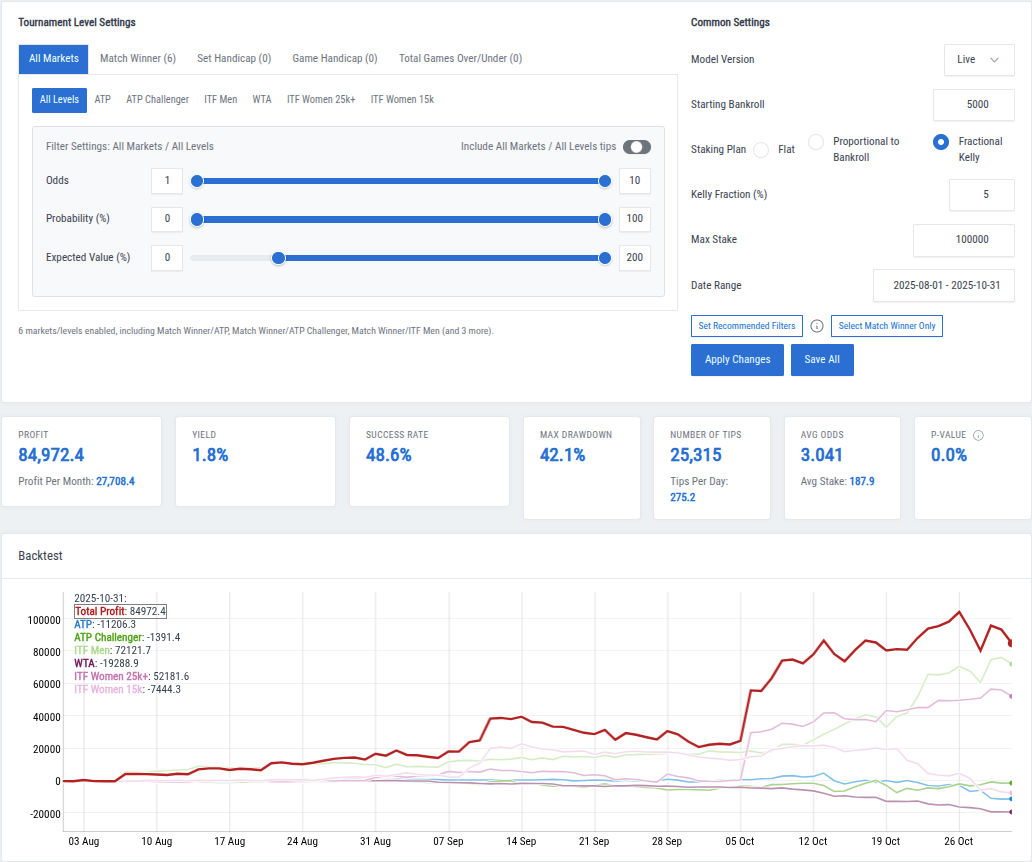Select the ATP Challenger level tab
The image size is (1032, 862).
click(157, 99)
